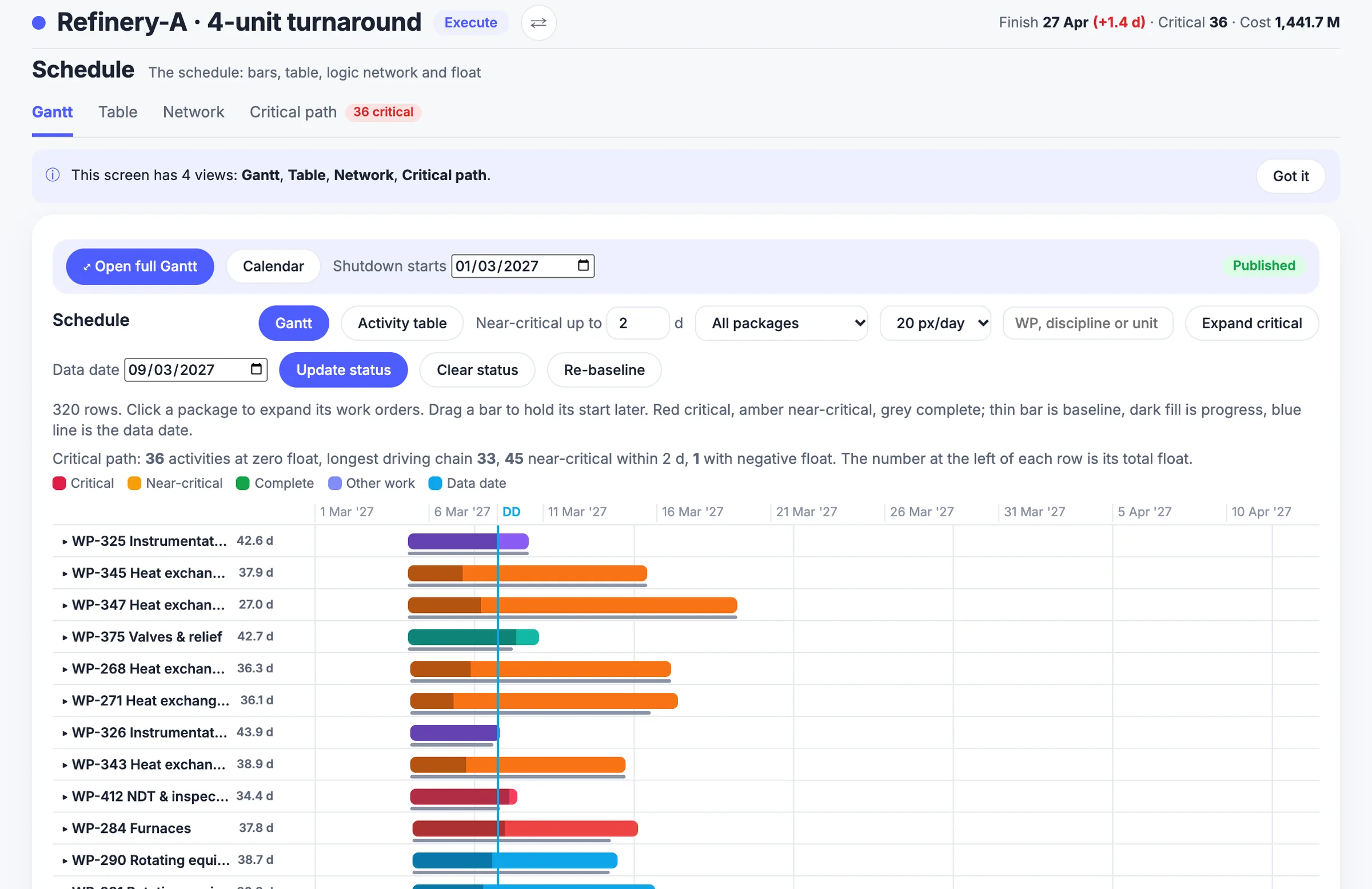Click the Data date input field
1372x889 pixels.
[x=196, y=369]
